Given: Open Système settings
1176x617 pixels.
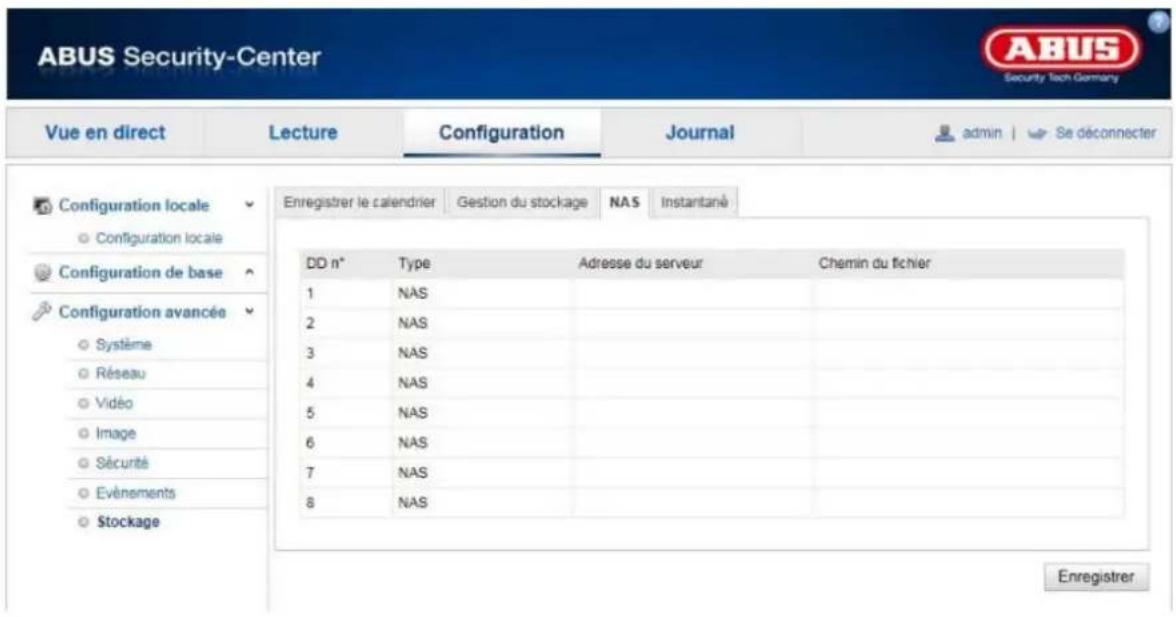Looking at the screenshot, I should 124,344.
